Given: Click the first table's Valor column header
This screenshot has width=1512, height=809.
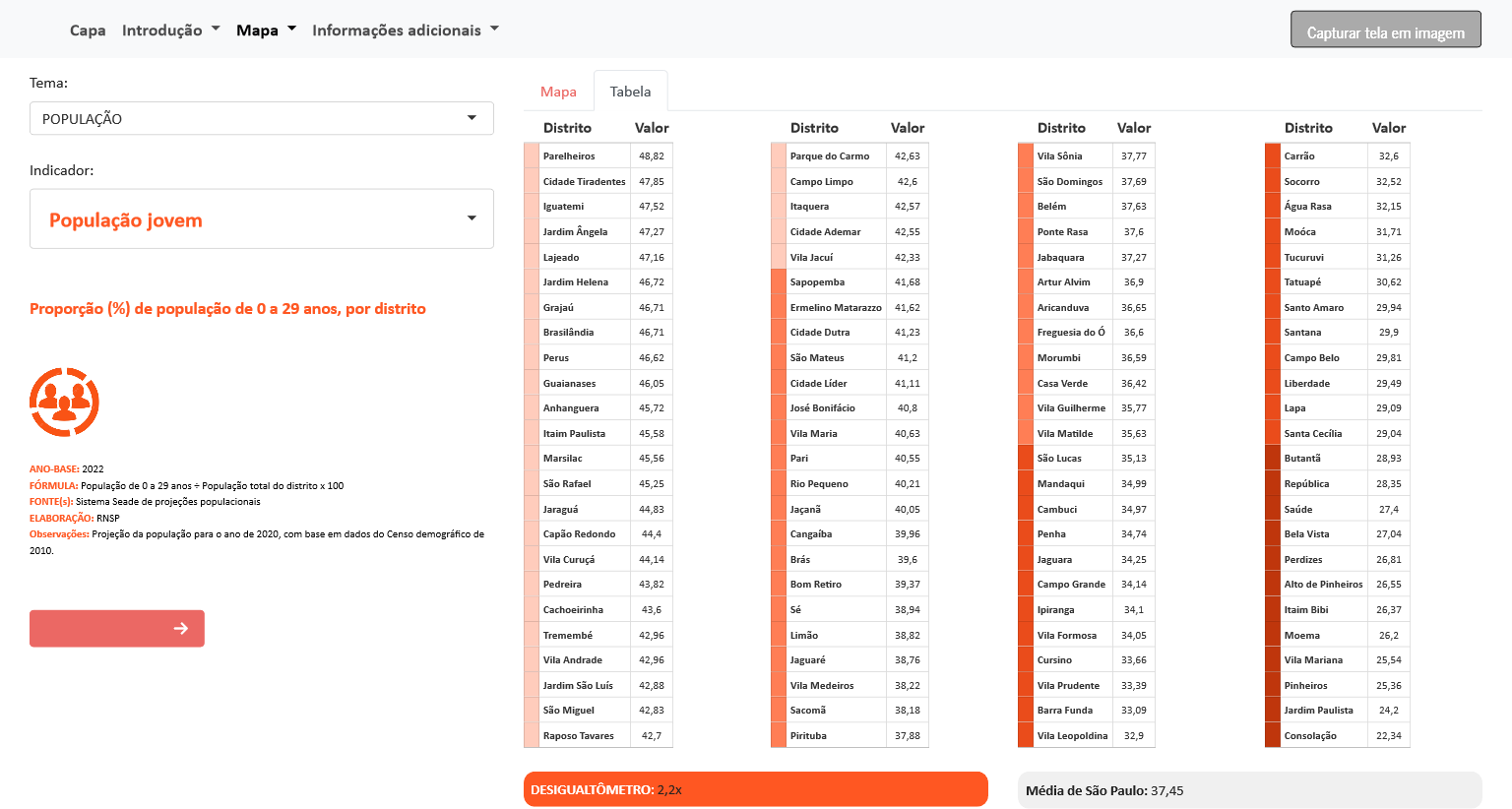Looking at the screenshot, I should click(x=651, y=128).
